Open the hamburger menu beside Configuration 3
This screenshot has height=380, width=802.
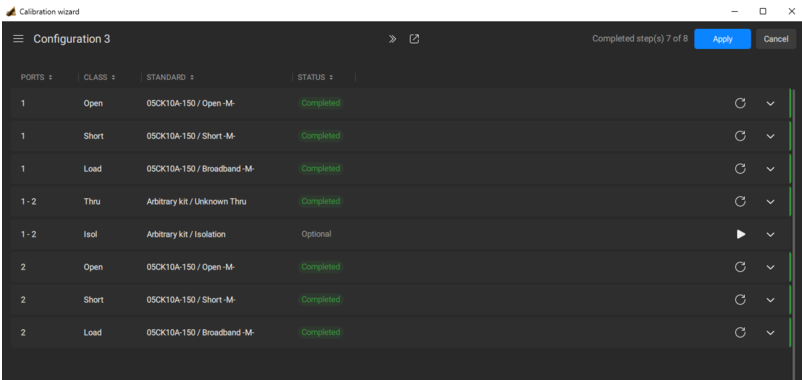point(18,39)
